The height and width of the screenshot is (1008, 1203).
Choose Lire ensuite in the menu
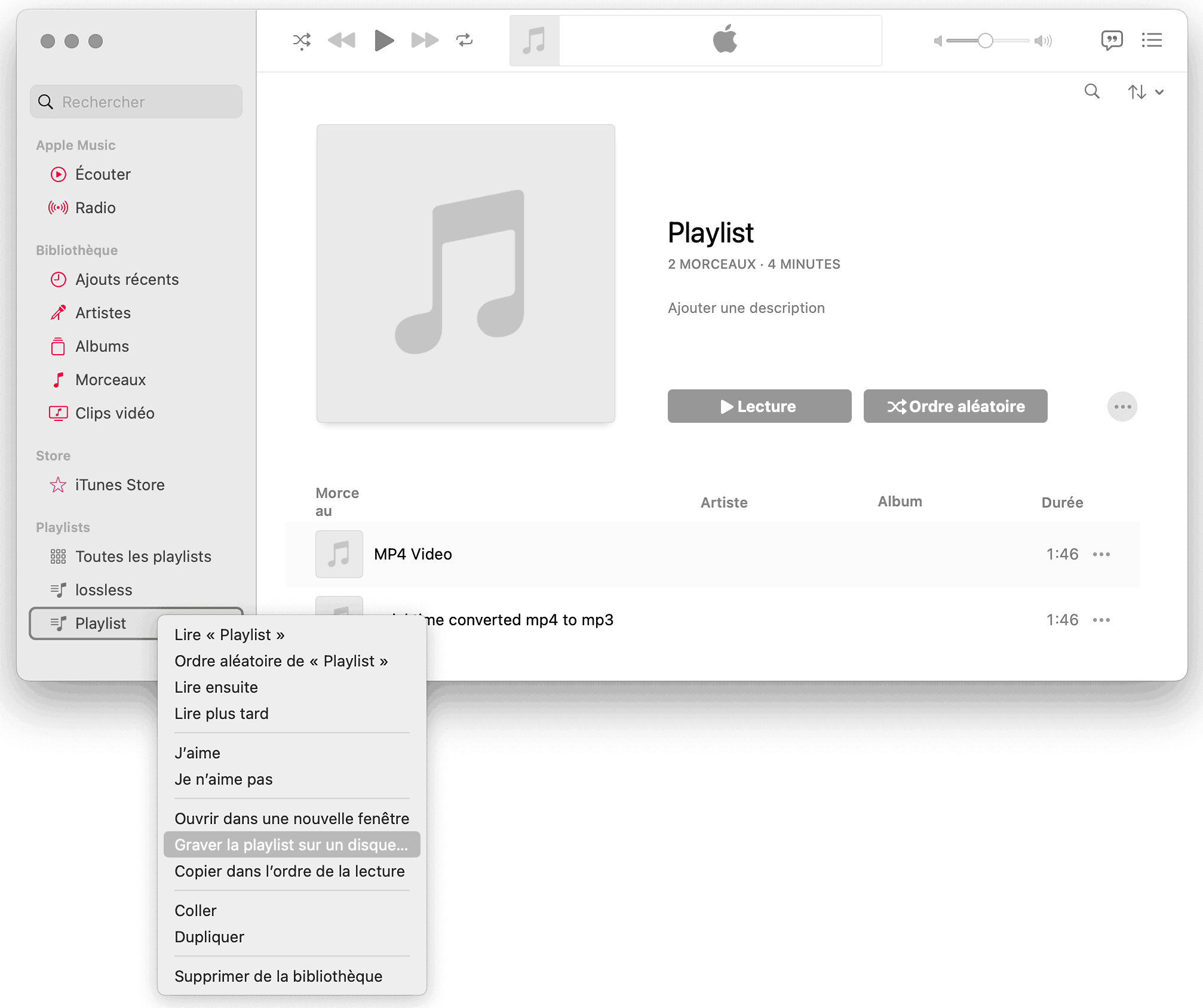(x=291, y=687)
